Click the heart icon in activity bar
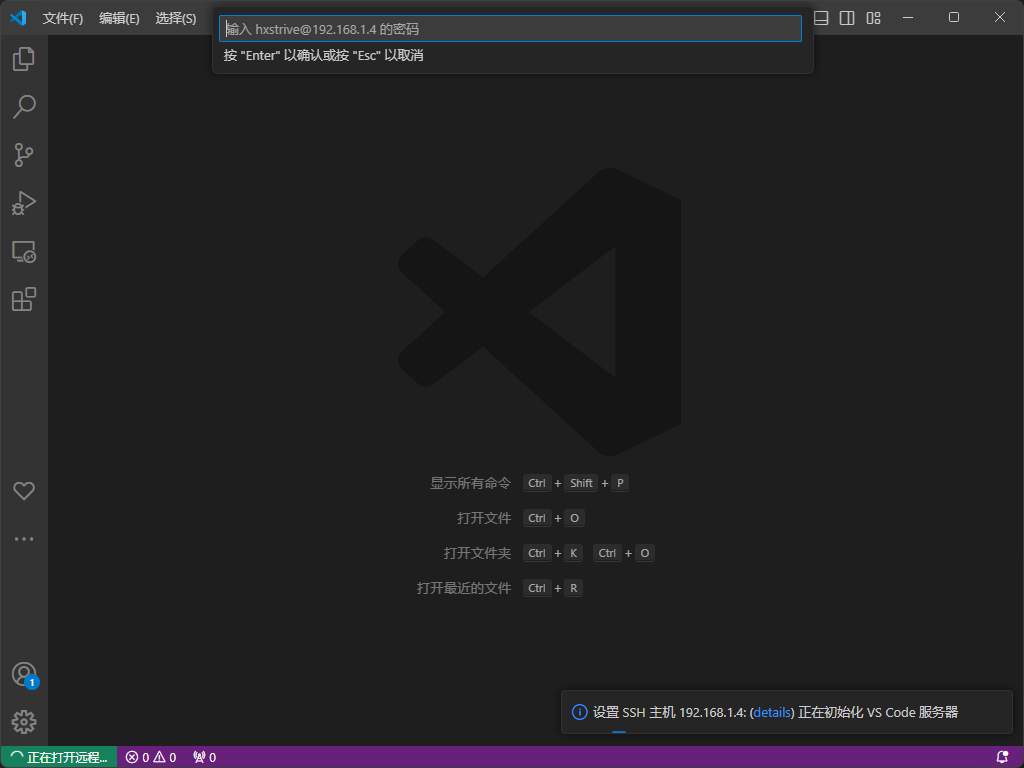The height and width of the screenshot is (768, 1024). tap(24, 490)
